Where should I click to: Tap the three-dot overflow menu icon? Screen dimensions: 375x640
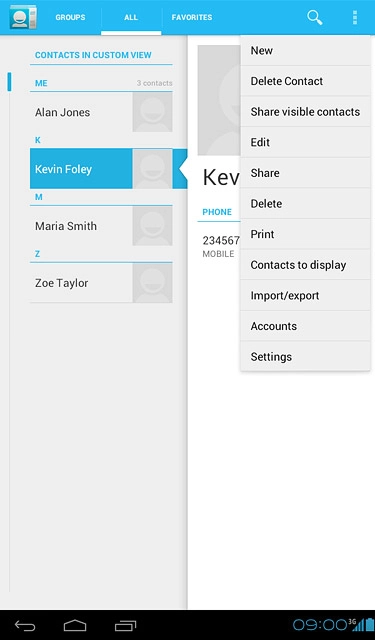point(355,17)
